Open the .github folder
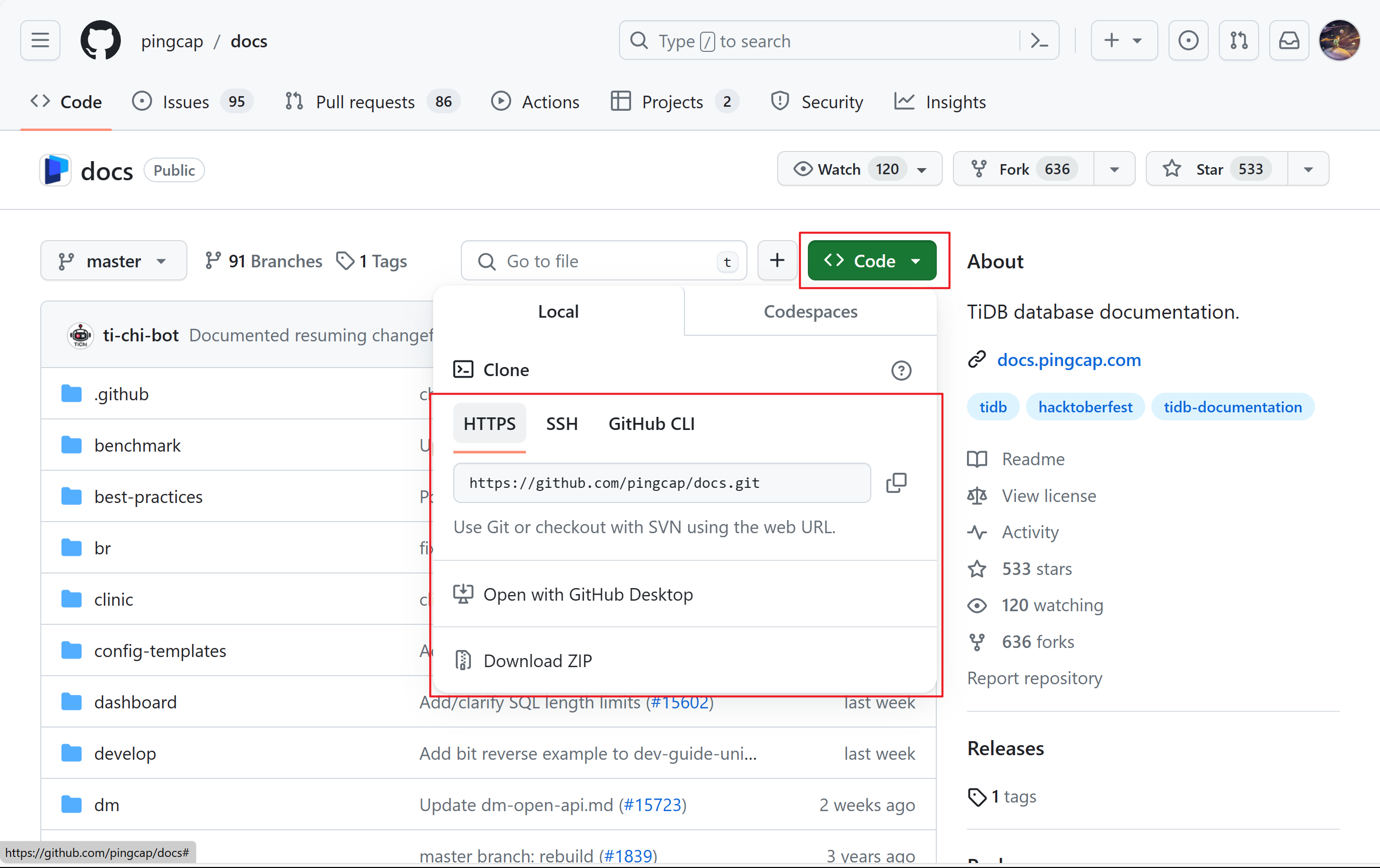This screenshot has height=868, width=1380. click(121, 394)
